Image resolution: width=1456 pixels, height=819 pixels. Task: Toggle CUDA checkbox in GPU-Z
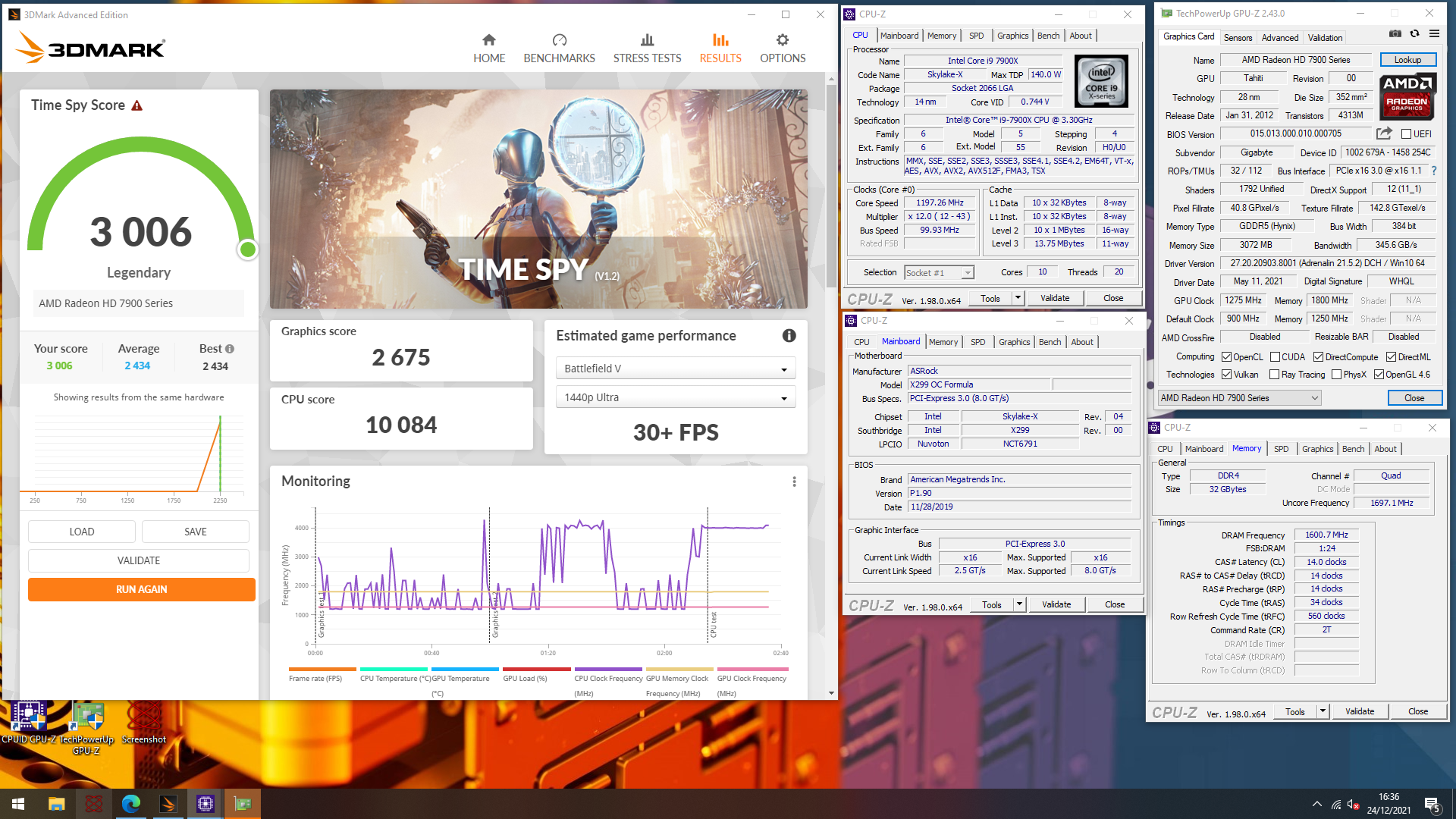click(x=1275, y=357)
